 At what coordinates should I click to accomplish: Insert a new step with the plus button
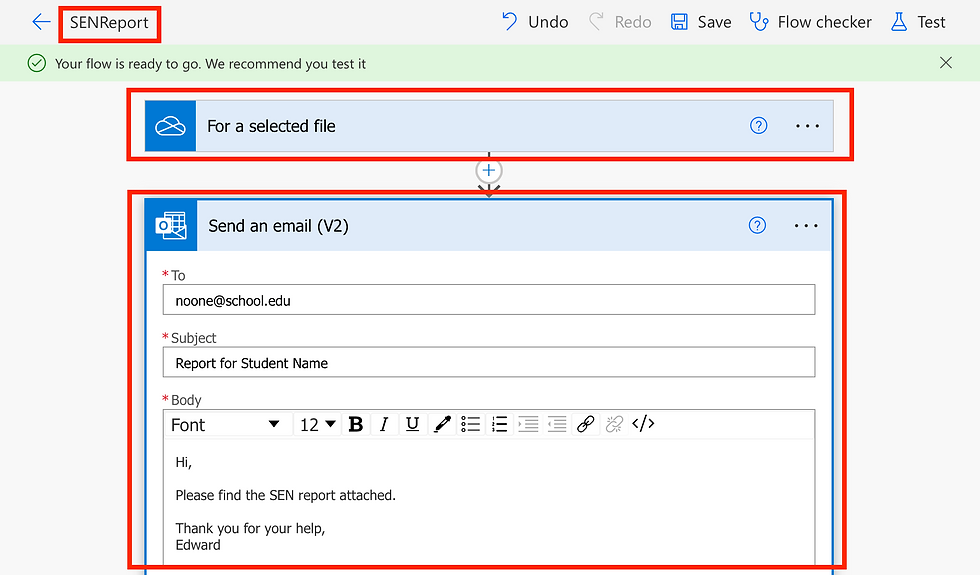(489, 170)
